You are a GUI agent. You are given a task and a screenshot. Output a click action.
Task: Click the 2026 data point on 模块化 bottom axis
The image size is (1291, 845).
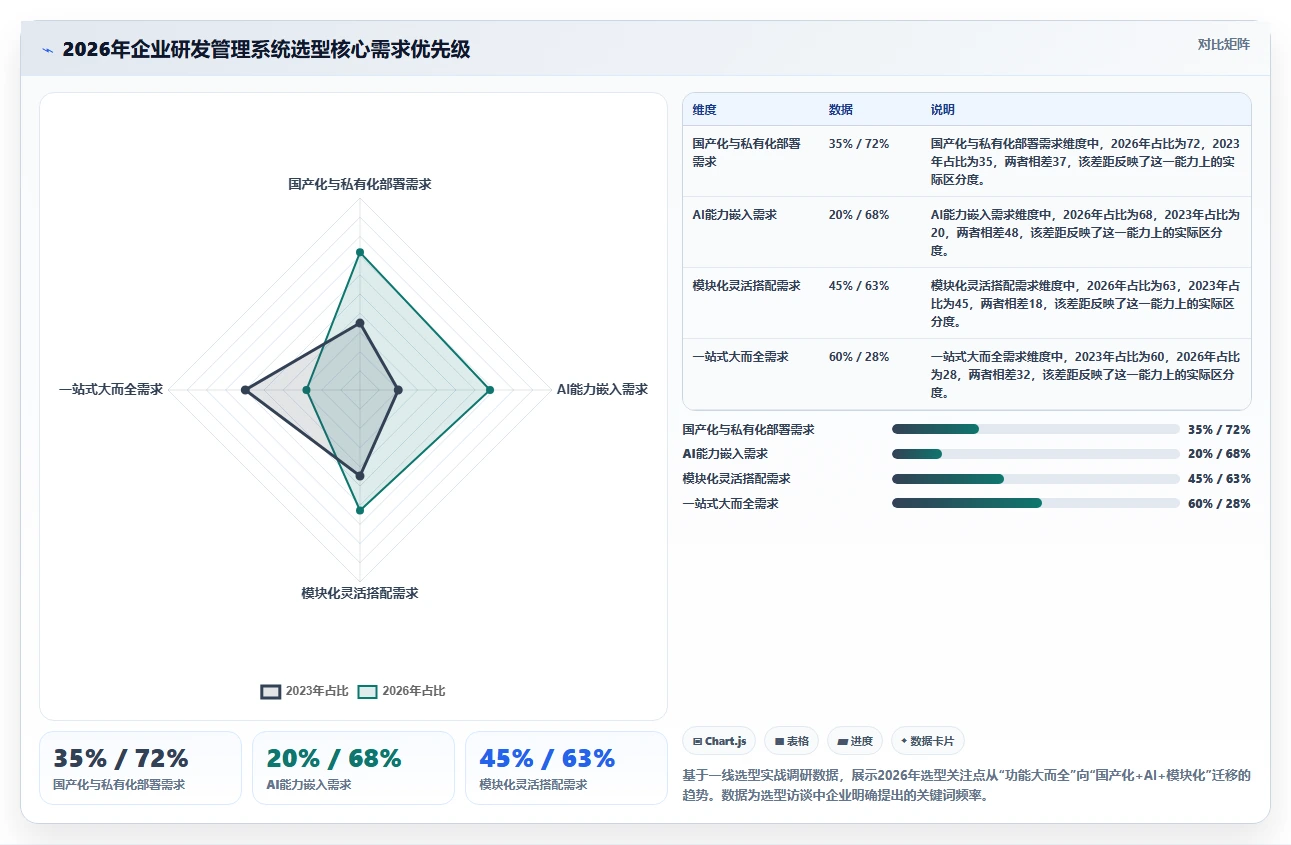(360, 510)
